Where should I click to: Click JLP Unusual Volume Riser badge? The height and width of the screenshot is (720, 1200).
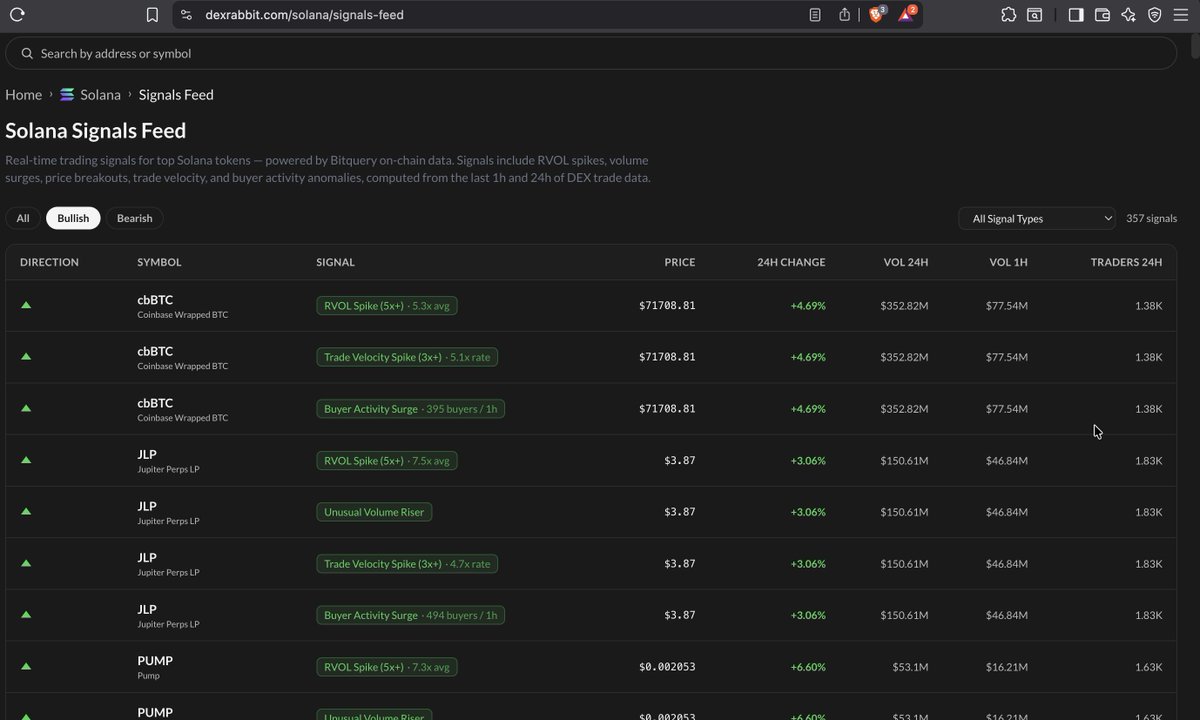pyautogui.click(x=374, y=512)
